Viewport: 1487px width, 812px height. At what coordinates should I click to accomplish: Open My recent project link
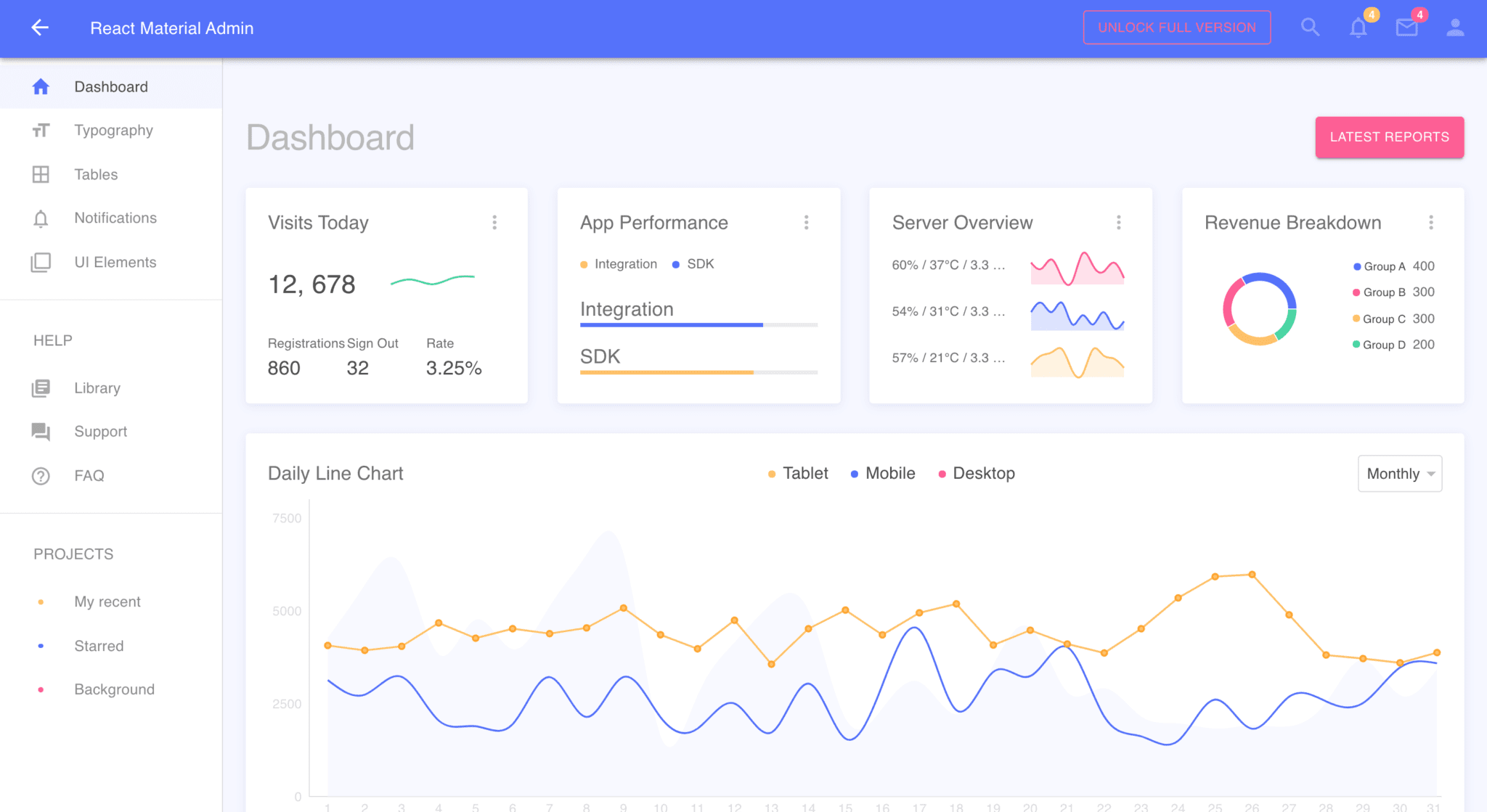pyautogui.click(x=111, y=602)
